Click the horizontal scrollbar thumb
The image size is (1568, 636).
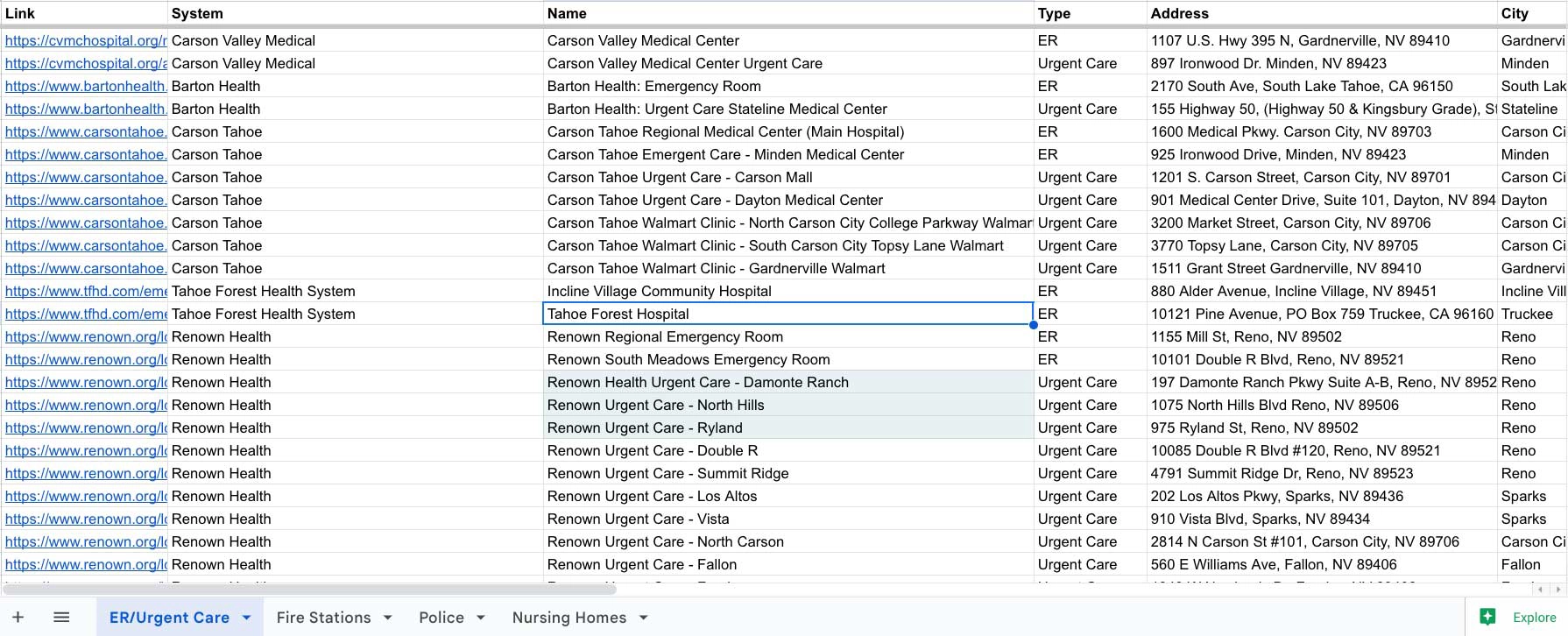click(x=310, y=590)
